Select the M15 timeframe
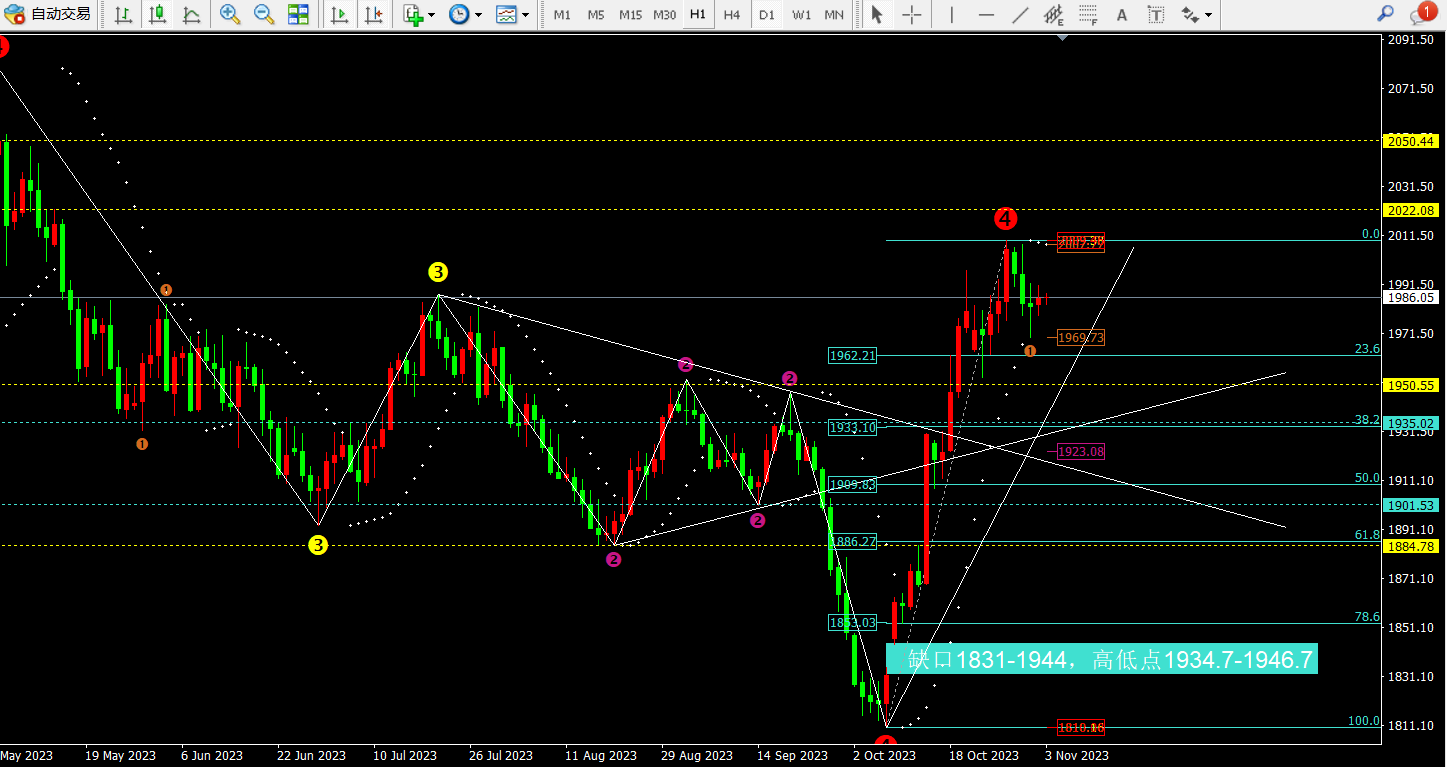Image resolution: width=1447 pixels, height=767 pixels. [630, 14]
